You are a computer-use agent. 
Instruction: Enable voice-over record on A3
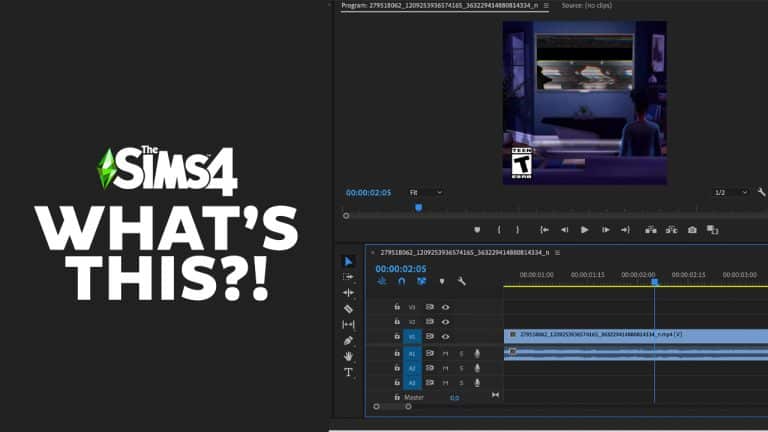tap(477, 383)
